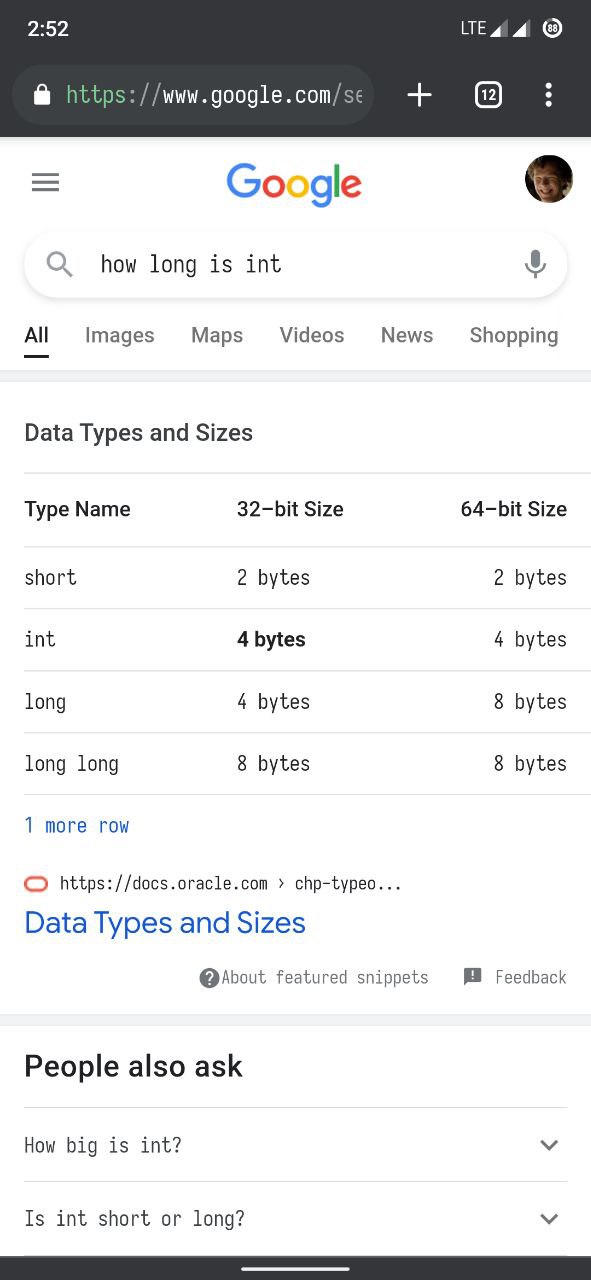
Task: Open a new browser tab with plus icon
Action: (x=419, y=95)
